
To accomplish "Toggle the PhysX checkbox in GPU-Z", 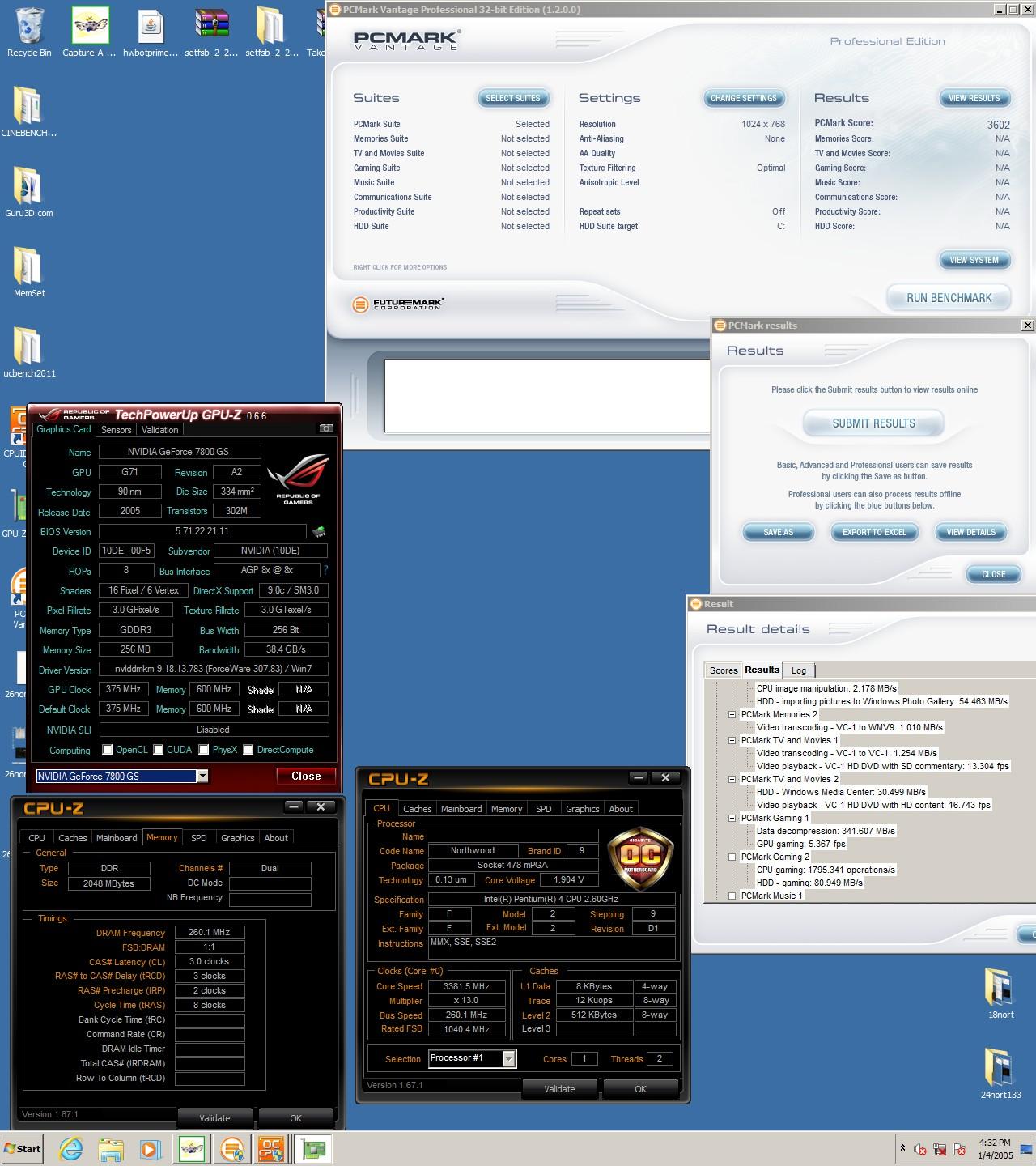I will pyautogui.click(x=204, y=750).
